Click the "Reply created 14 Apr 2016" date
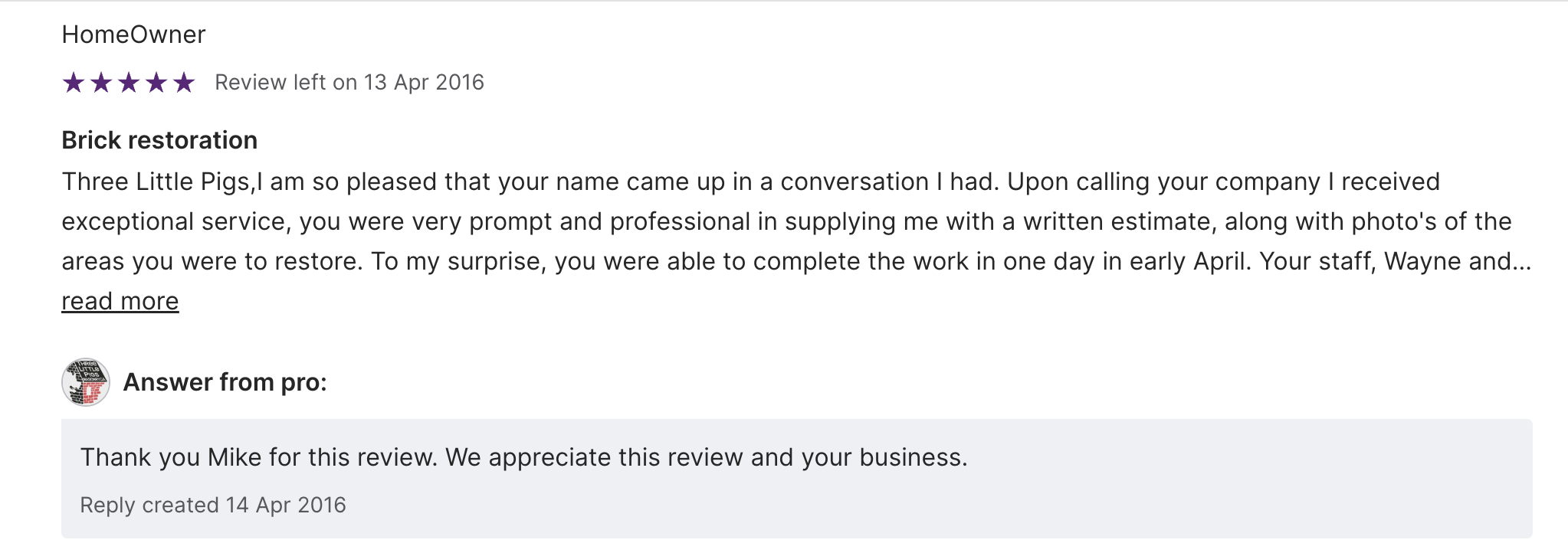Viewport: 1568px width, 553px height. 213,506
